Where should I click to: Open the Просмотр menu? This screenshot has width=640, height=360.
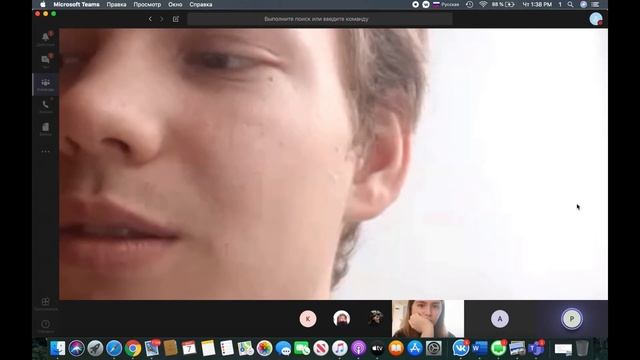click(147, 4)
